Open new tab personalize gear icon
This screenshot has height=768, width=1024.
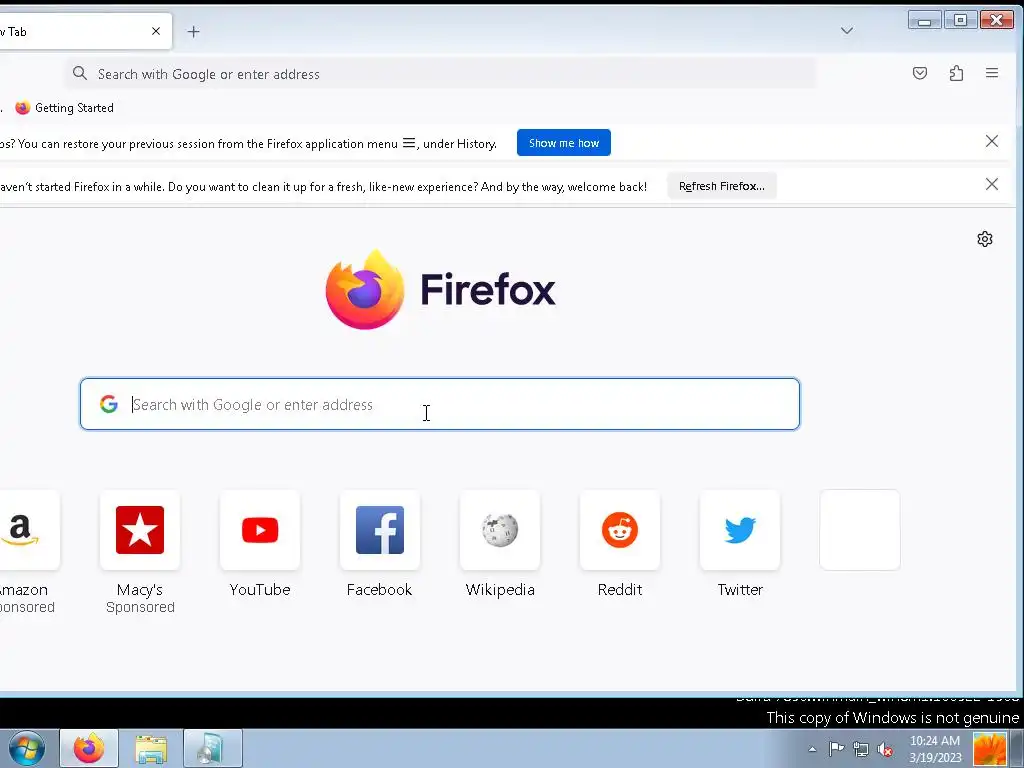(x=985, y=239)
